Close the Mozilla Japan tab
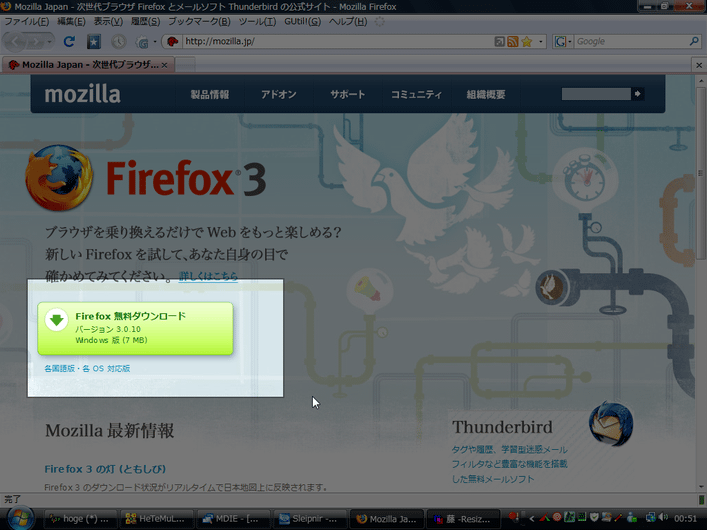 165,65
